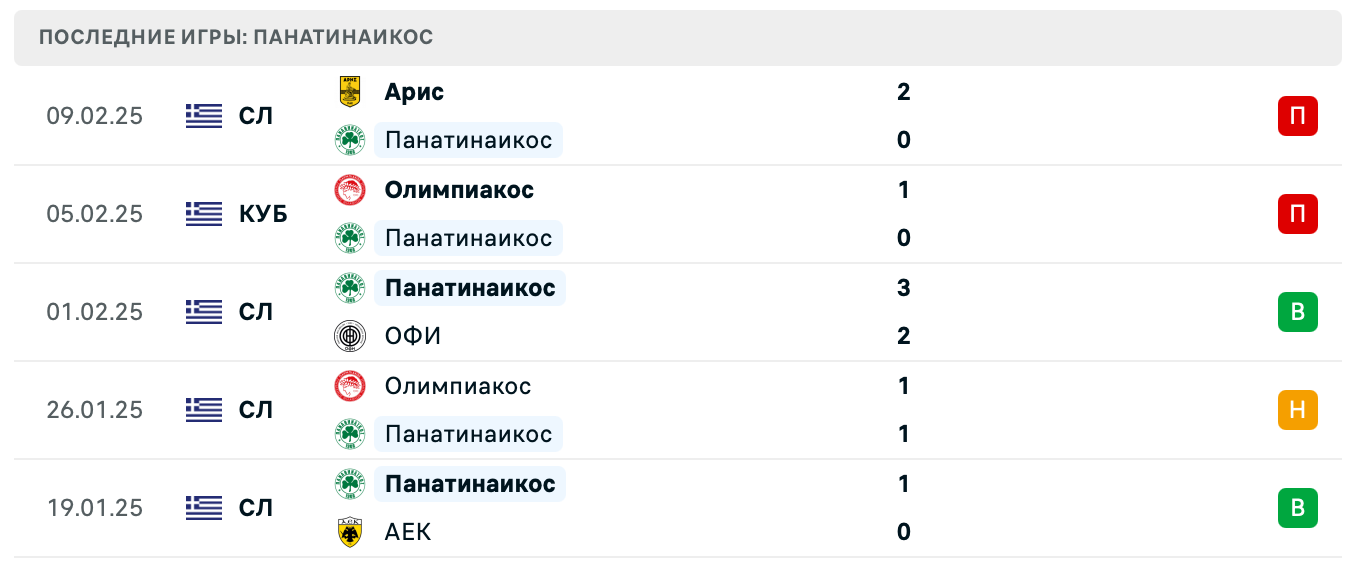Click Олимпиакос name in the 26.01.25 match

pyautogui.click(x=458, y=386)
